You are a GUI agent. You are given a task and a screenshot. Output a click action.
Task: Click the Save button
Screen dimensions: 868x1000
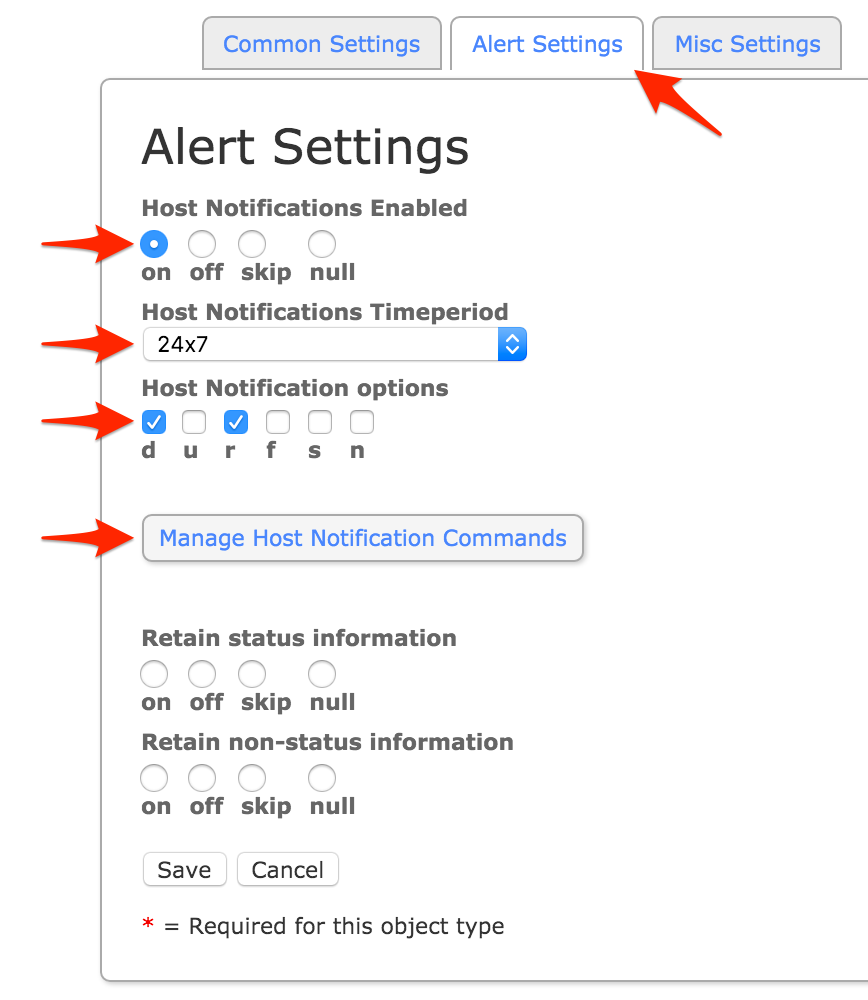(x=184, y=870)
